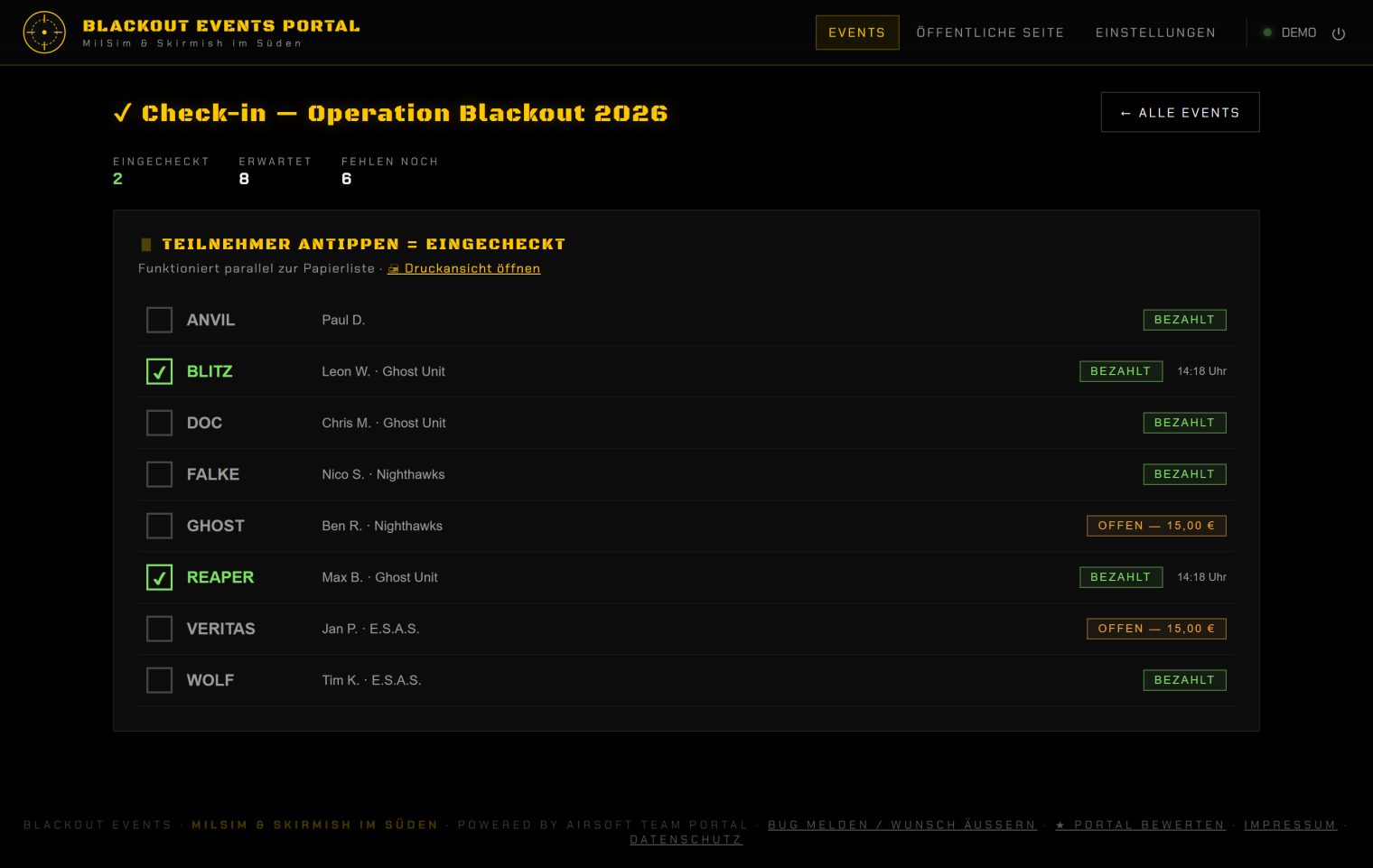
Task: Click the Bezahlt badge in ANVIL row
Action: [x=1184, y=320]
